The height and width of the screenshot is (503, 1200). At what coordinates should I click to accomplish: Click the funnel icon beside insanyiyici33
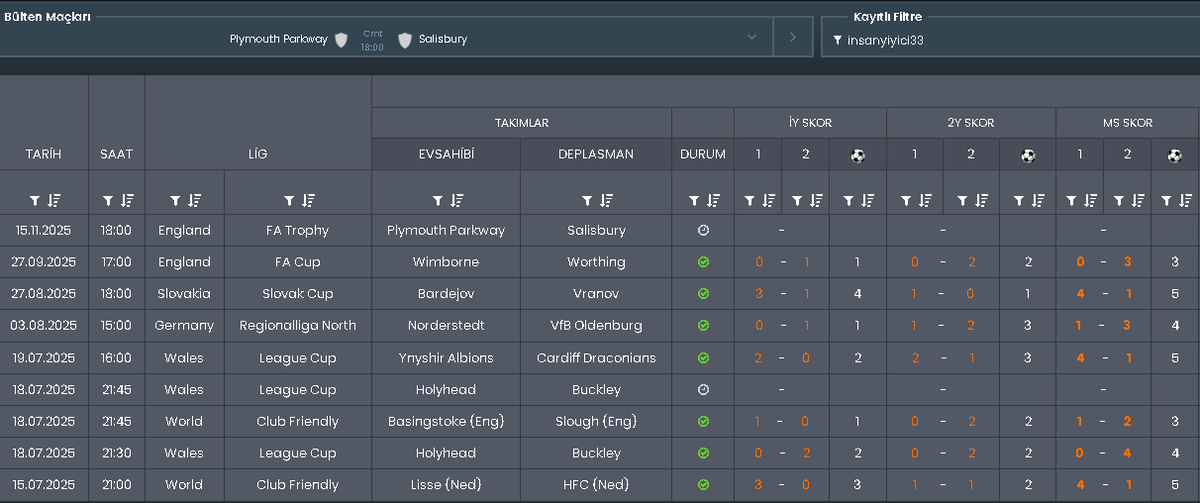(x=837, y=40)
